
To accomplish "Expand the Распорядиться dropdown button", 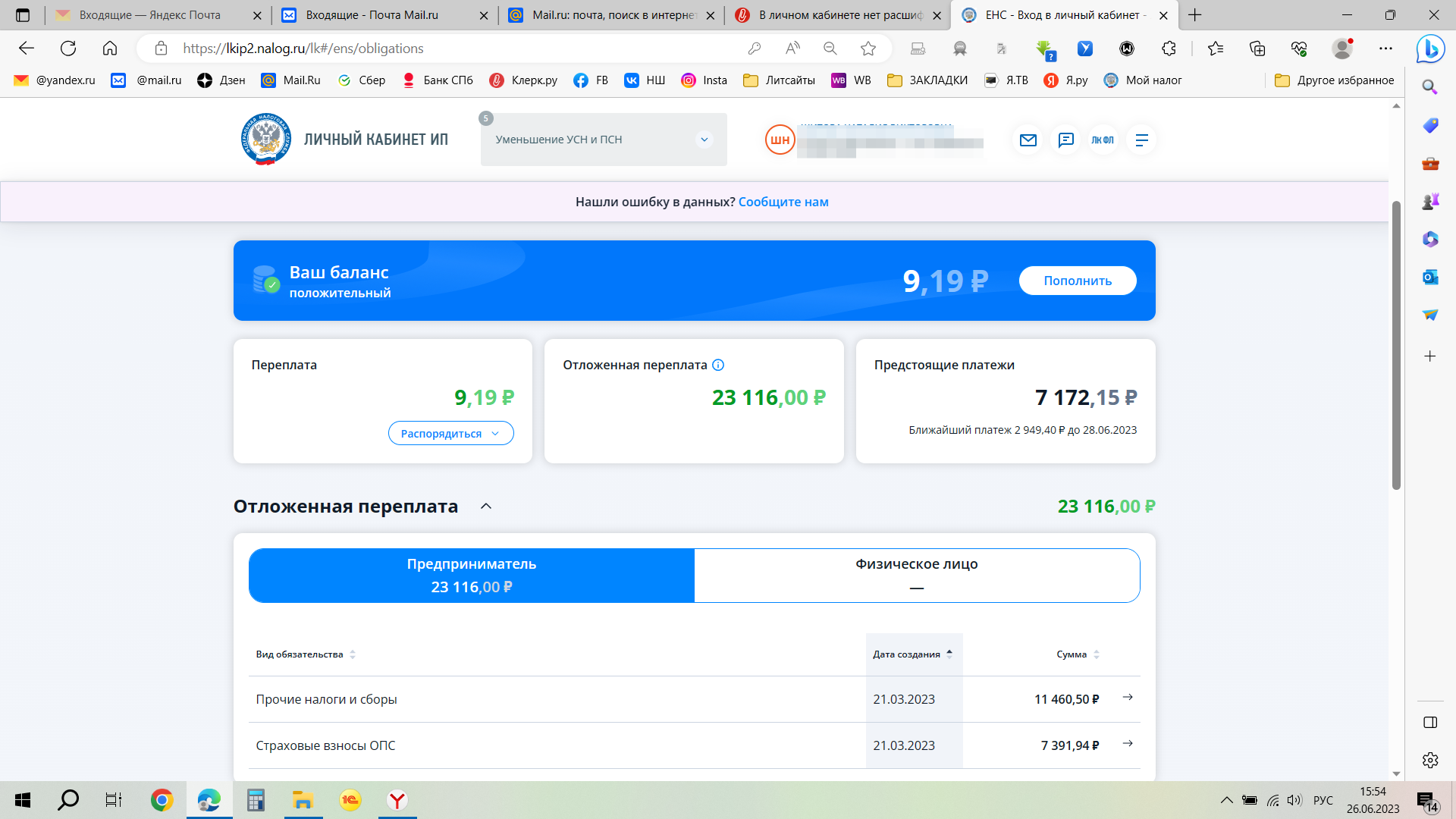I will pos(450,434).
